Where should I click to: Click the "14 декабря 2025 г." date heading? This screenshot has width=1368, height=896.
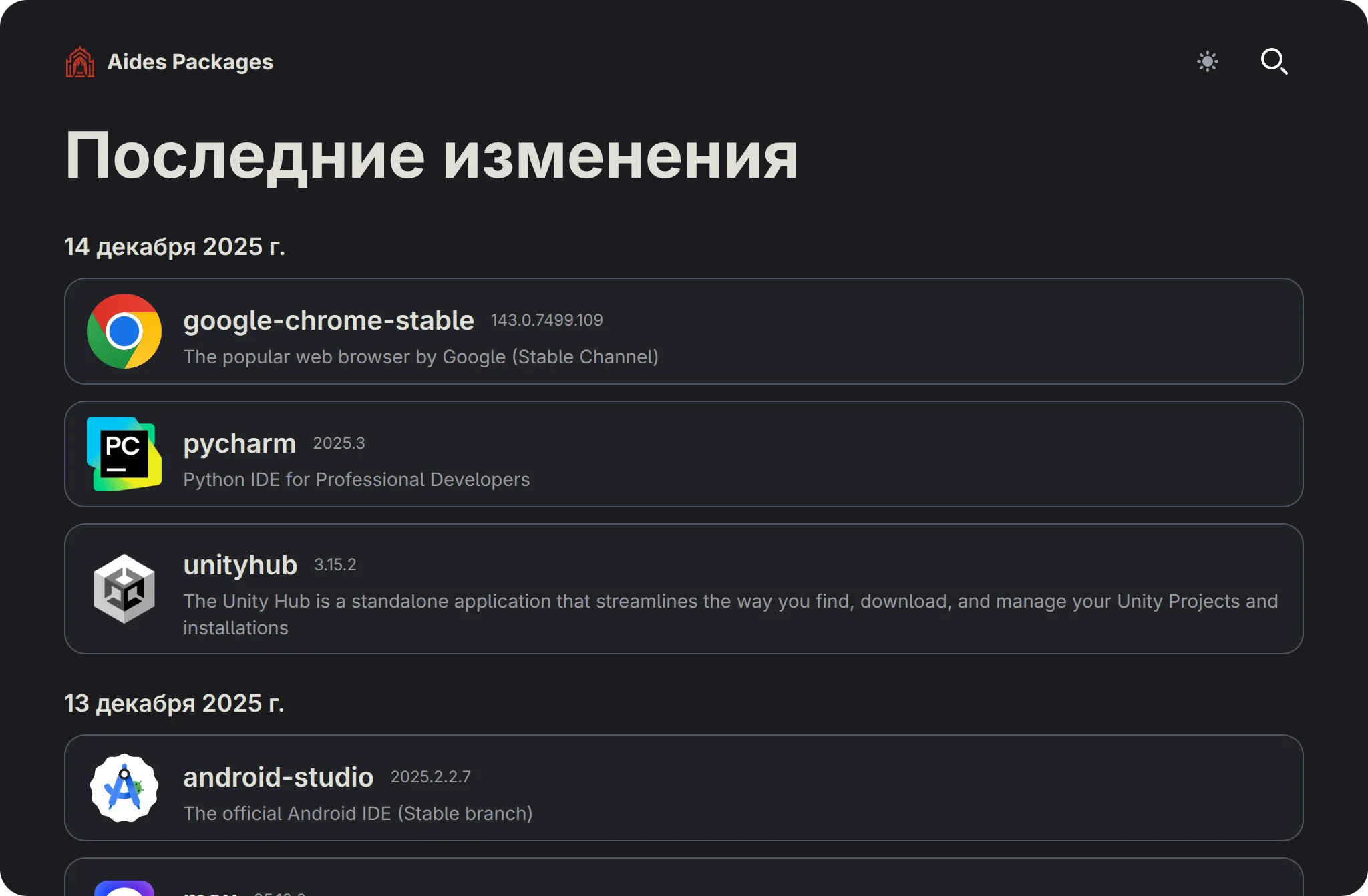(x=175, y=247)
